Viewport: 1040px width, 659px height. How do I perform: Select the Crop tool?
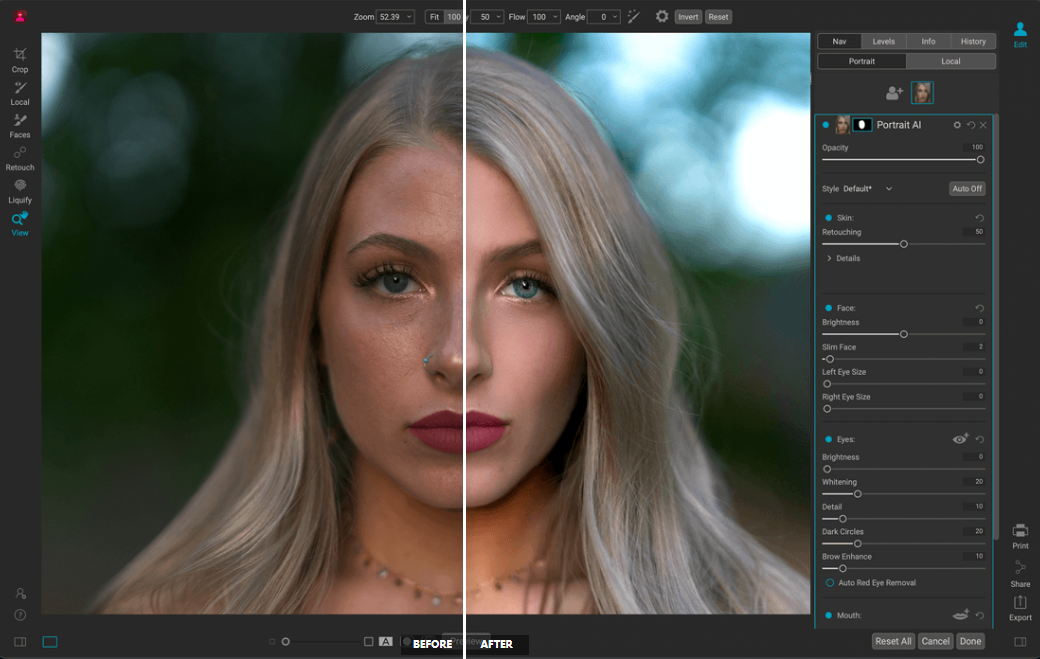pyautogui.click(x=20, y=58)
